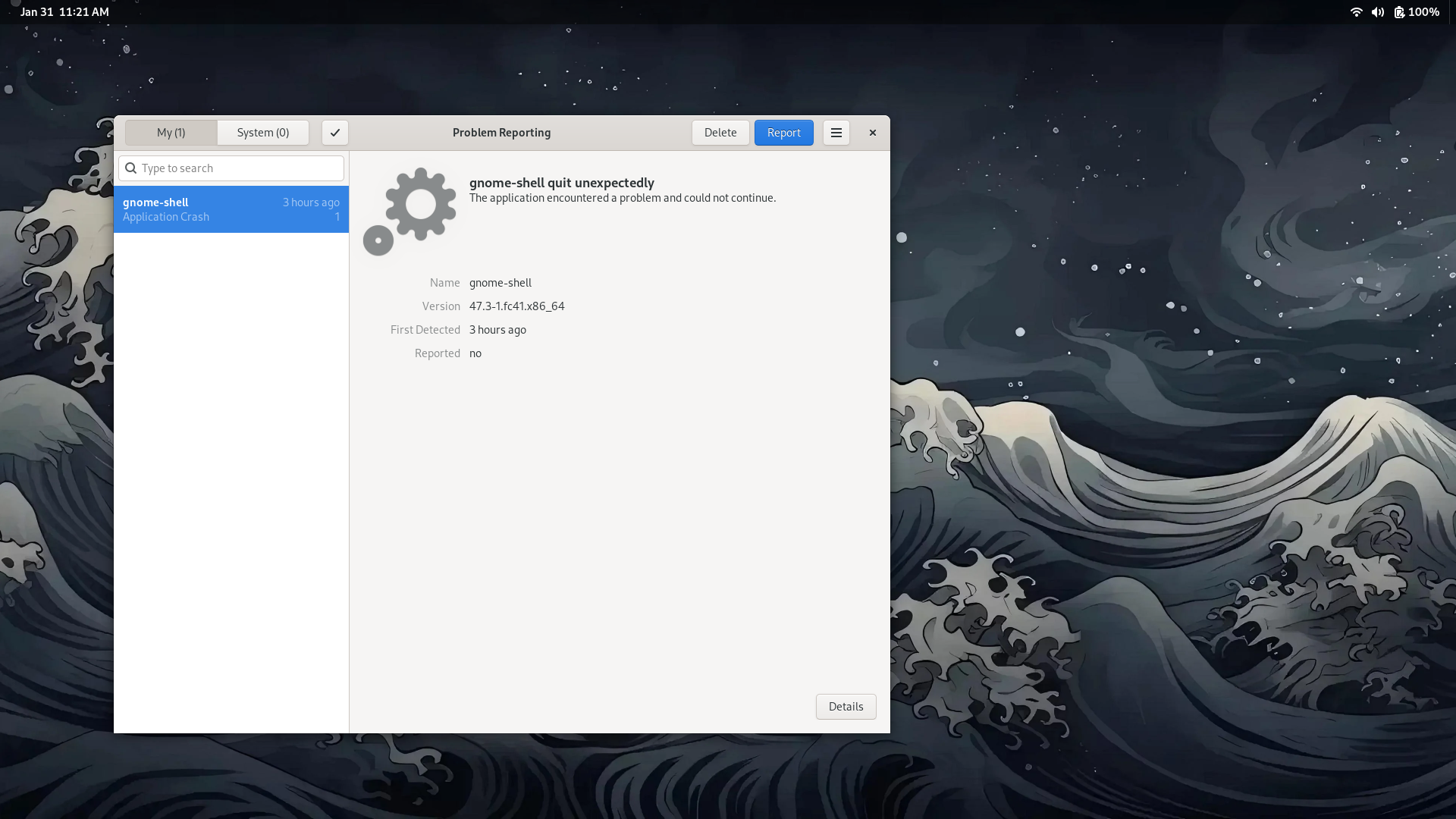Click the 'gnome-shell quit unexpectedly' heading
1456x819 pixels.
pyautogui.click(x=561, y=183)
